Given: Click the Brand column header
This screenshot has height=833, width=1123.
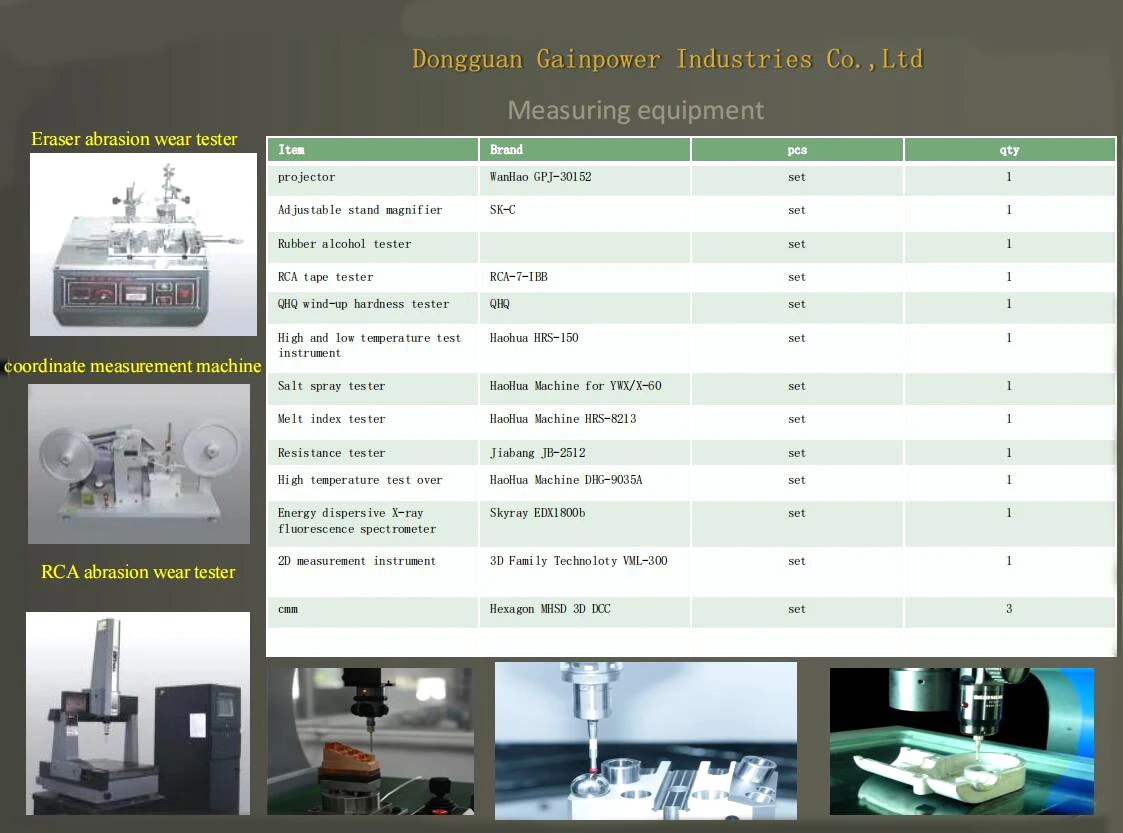Looking at the screenshot, I should coord(506,150).
